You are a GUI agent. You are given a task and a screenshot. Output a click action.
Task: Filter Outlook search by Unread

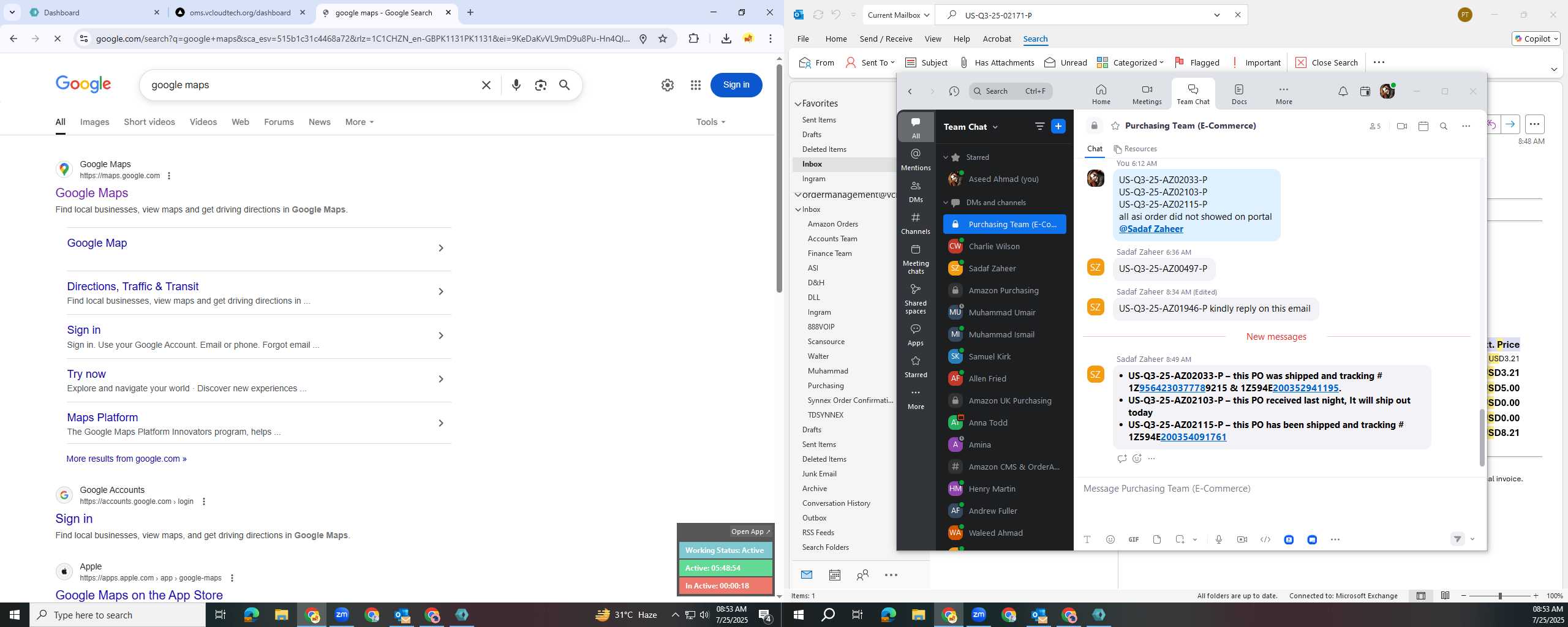tap(1066, 62)
